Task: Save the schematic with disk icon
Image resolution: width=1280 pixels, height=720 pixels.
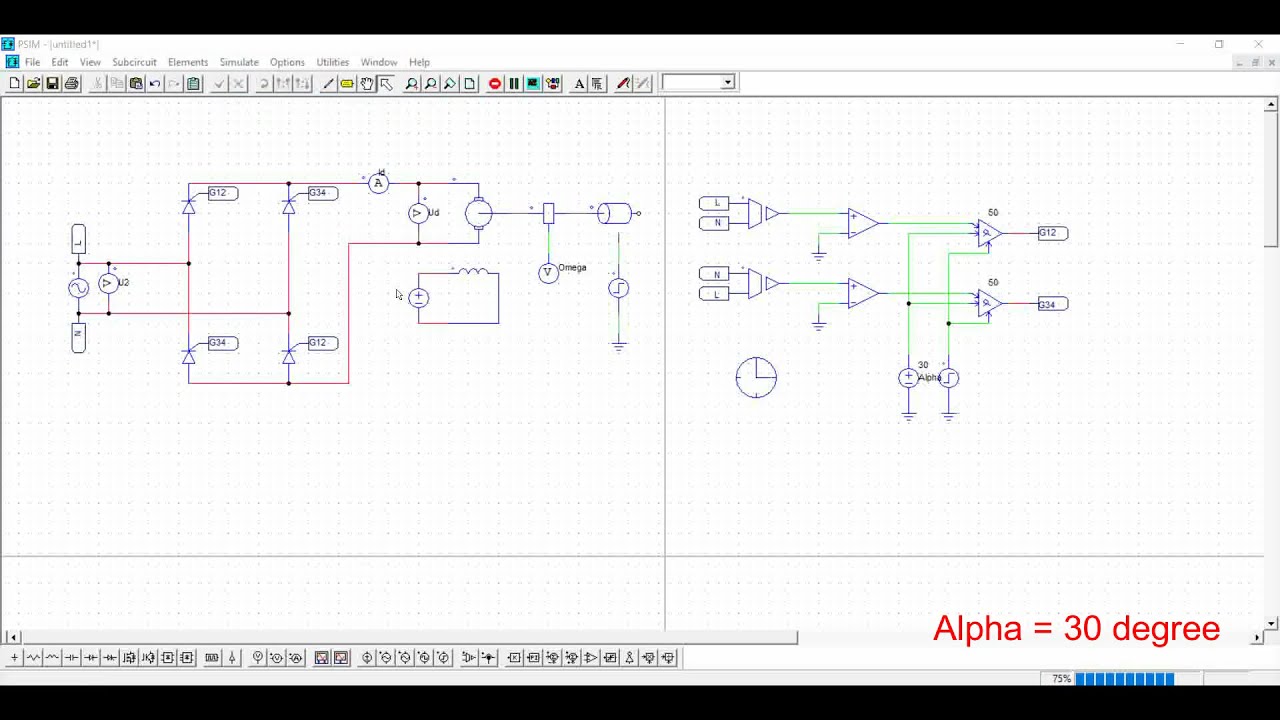Action: [x=52, y=83]
